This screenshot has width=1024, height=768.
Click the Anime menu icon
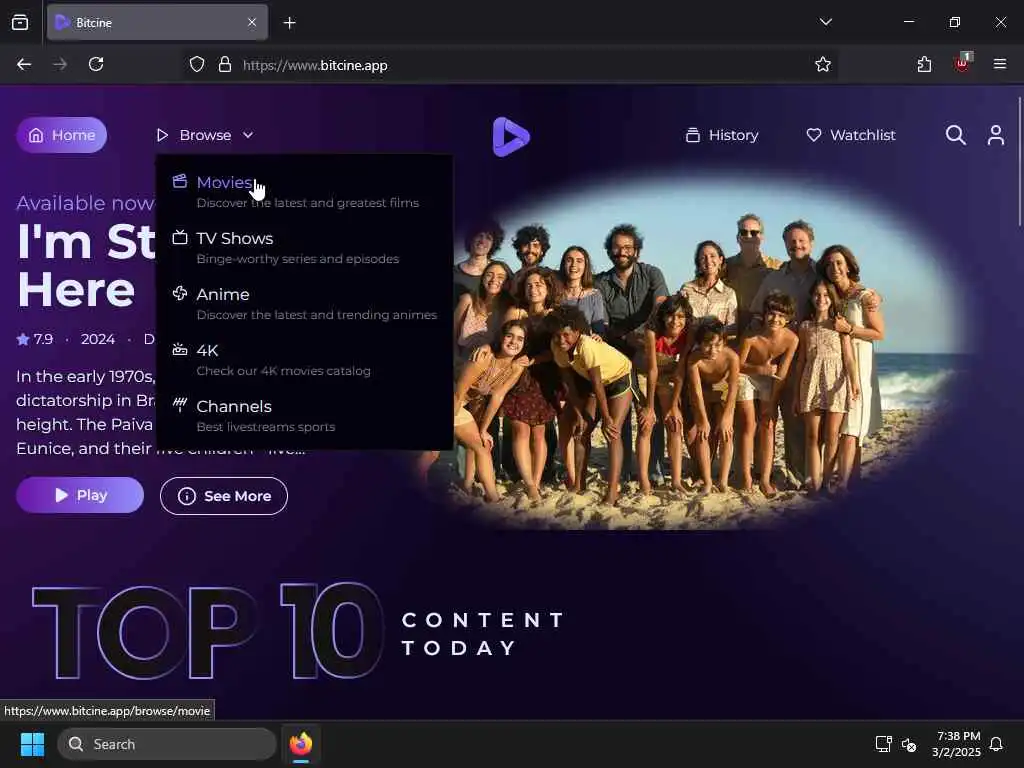tap(180, 293)
